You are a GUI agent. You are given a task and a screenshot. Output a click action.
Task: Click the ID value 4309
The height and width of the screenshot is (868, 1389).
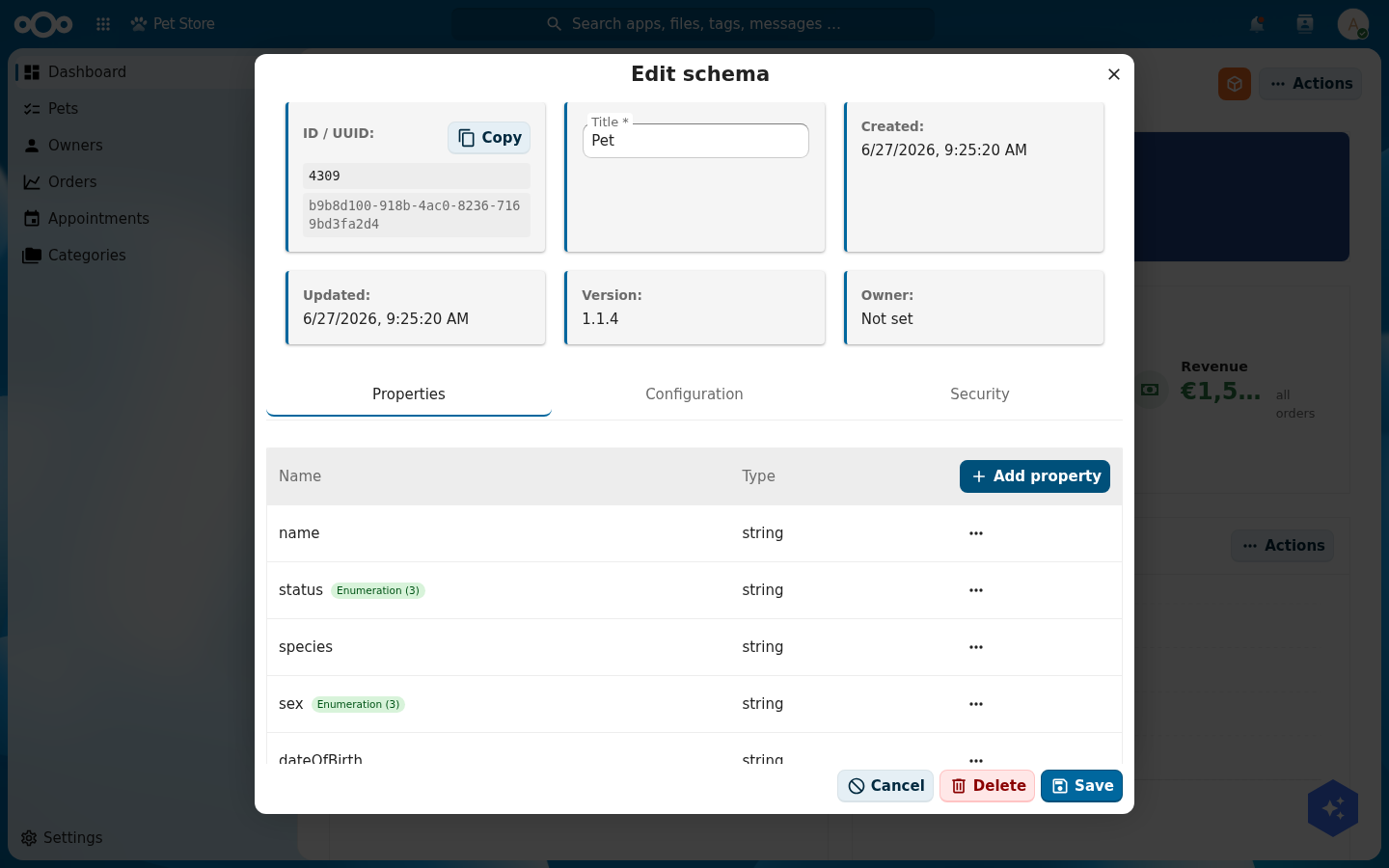tap(417, 176)
